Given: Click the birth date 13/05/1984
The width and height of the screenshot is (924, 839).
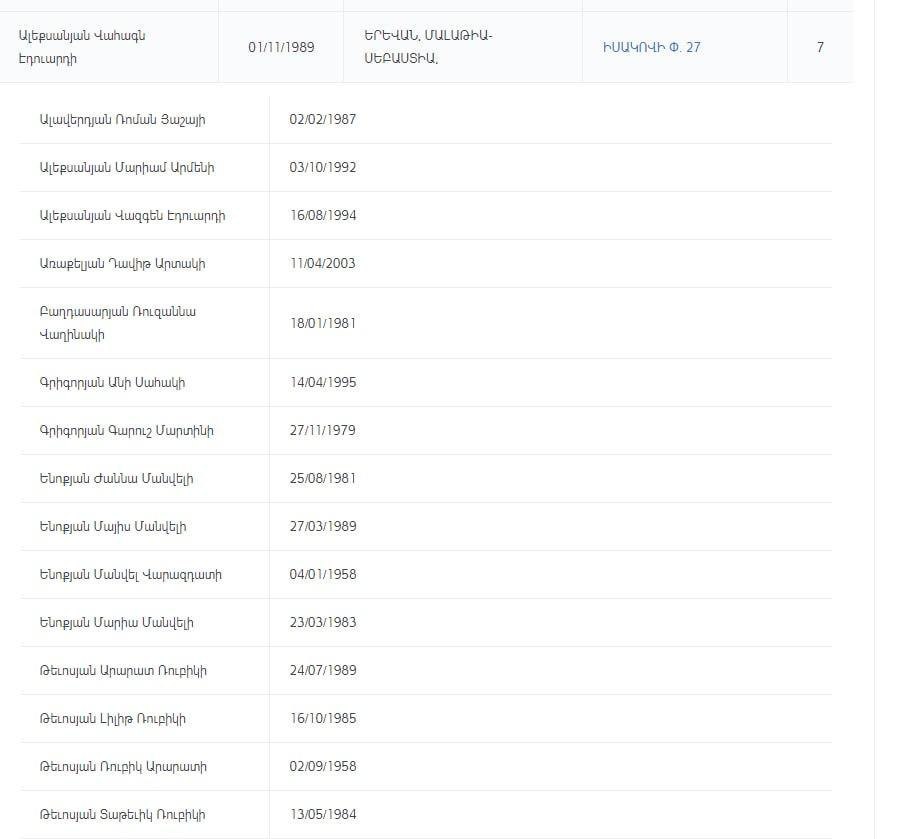Looking at the screenshot, I should click(x=322, y=815).
